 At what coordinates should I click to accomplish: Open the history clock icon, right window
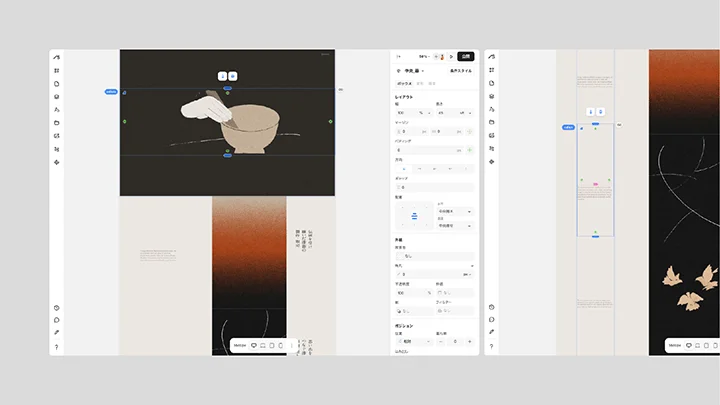tap(491, 307)
